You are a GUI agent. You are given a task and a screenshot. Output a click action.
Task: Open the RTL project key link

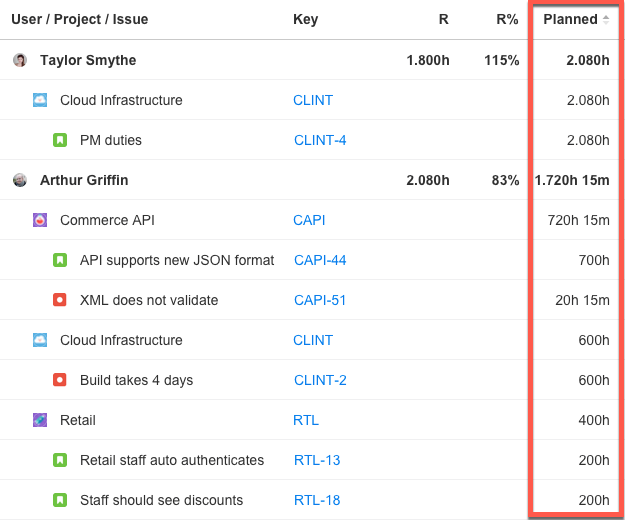pyautogui.click(x=306, y=420)
